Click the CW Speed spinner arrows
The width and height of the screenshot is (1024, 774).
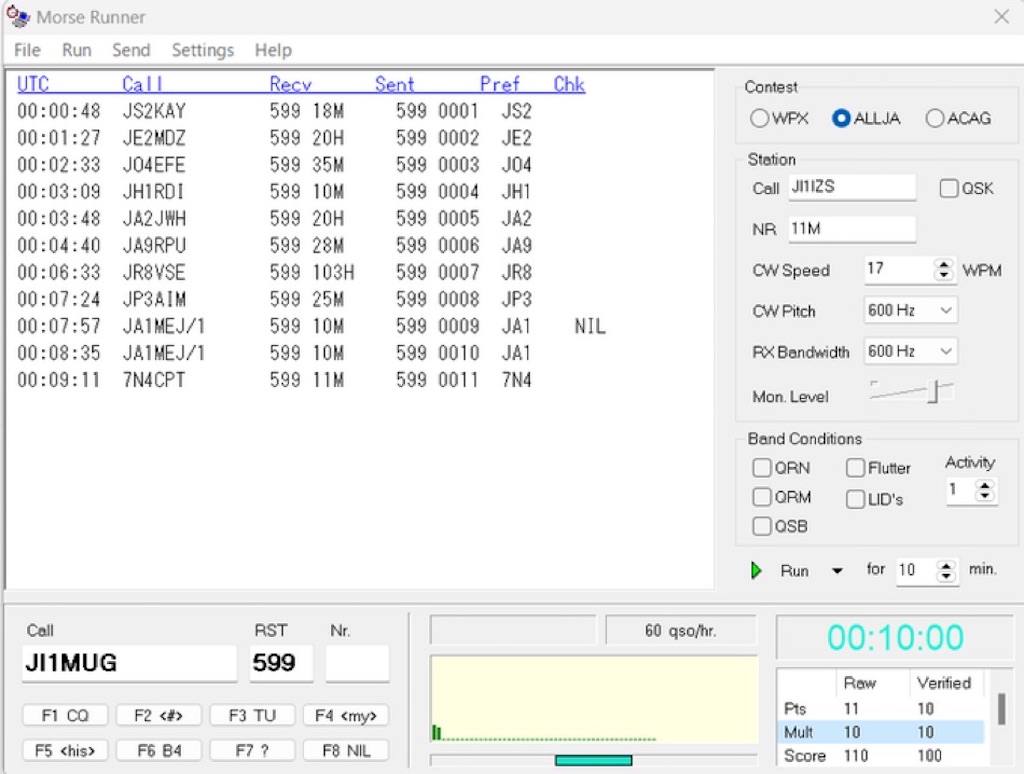click(x=943, y=269)
